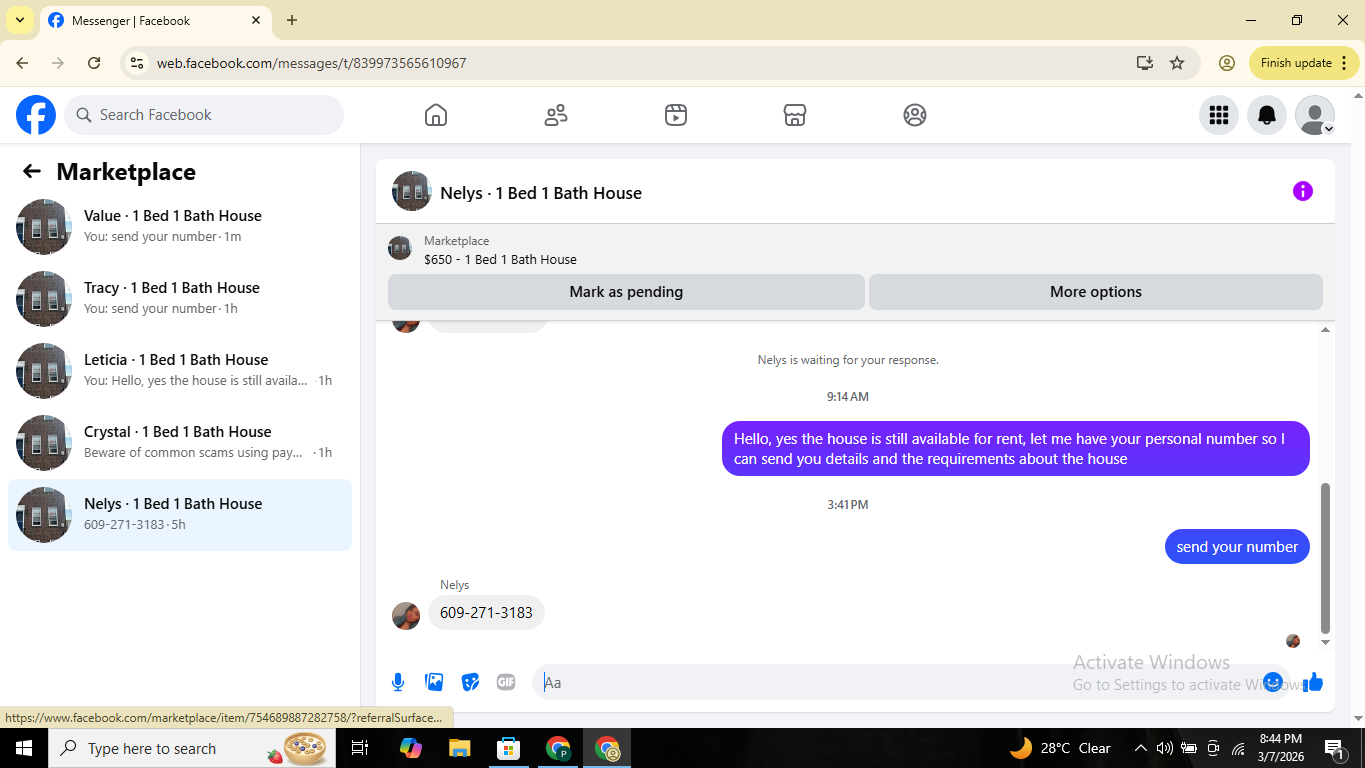Select the Messenger | Facebook browser tab

click(x=155, y=20)
